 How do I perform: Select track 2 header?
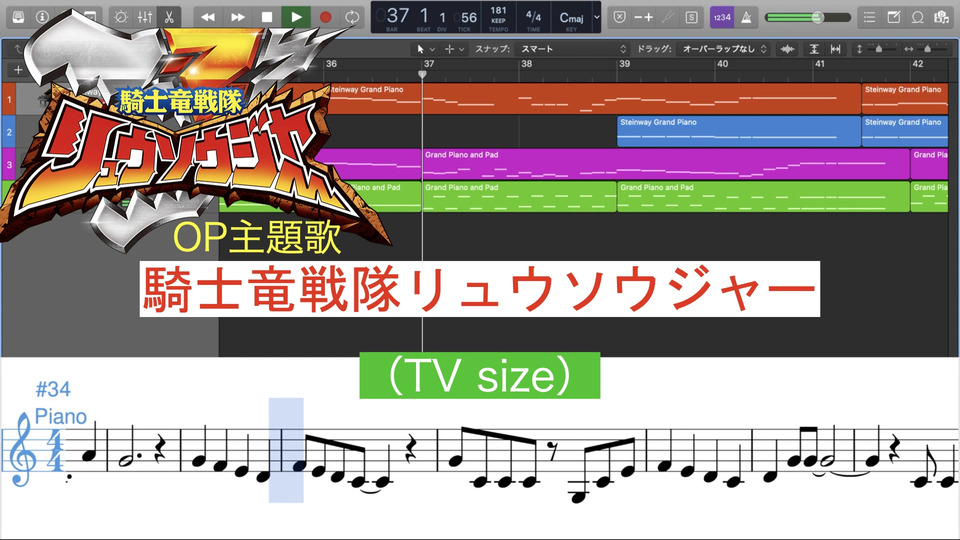tap(9, 132)
